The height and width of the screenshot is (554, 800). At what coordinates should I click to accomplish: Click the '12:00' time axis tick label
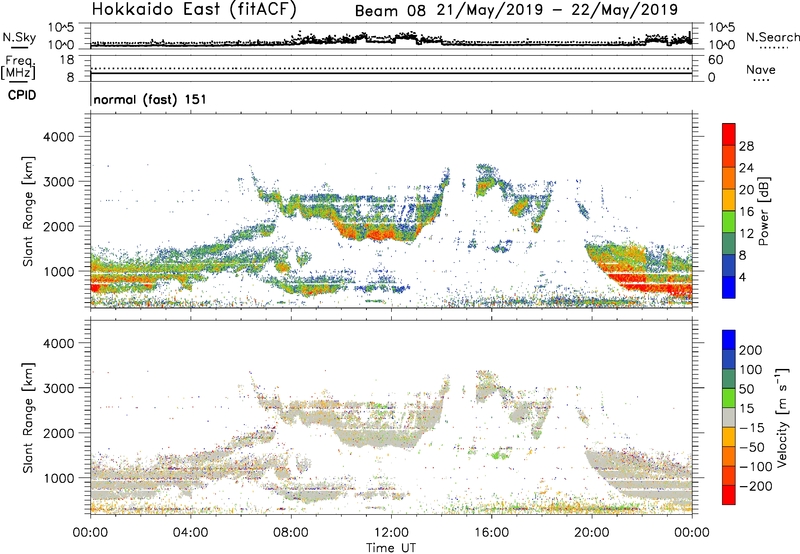click(391, 533)
